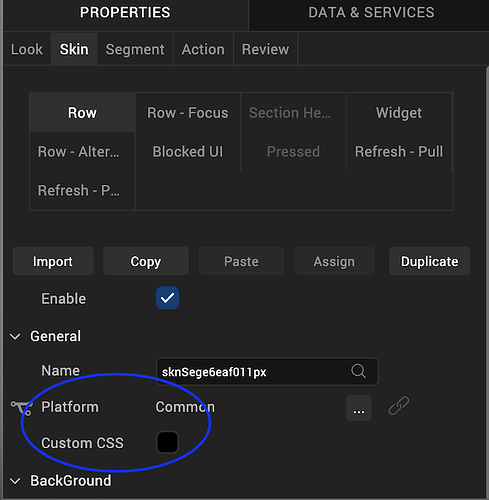Switch to Data & Services panel
489x500 pixels.
pyautogui.click(x=371, y=13)
